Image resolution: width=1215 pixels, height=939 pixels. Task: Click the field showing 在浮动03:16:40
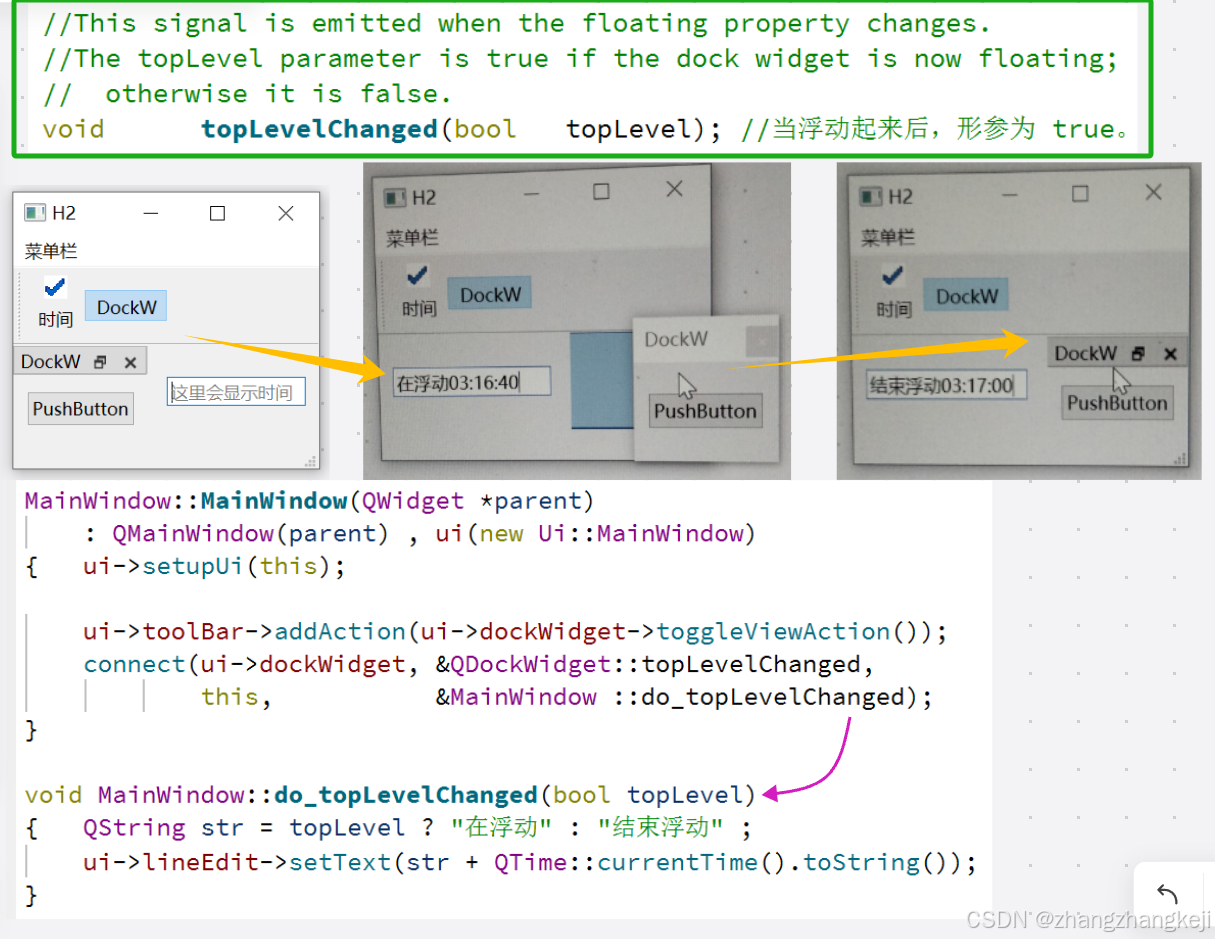click(x=471, y=382)
